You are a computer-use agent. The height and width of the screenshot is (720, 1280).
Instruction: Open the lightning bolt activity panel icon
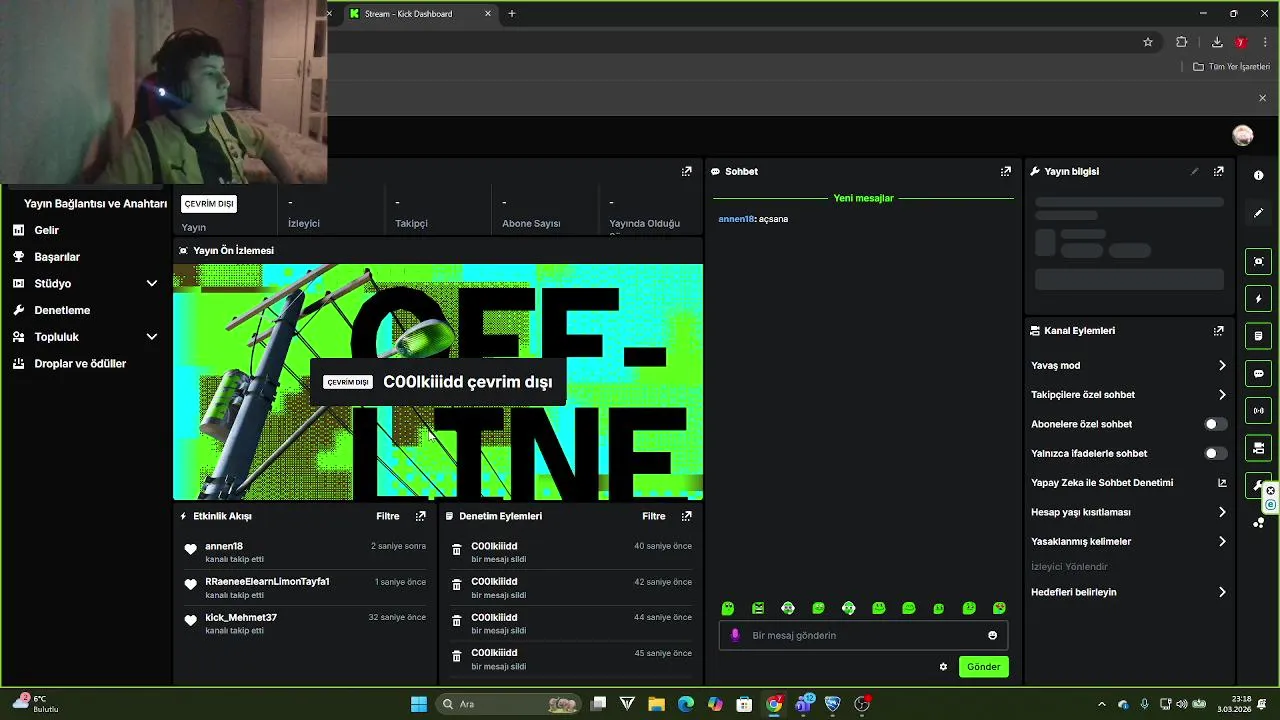(1258, 299)
